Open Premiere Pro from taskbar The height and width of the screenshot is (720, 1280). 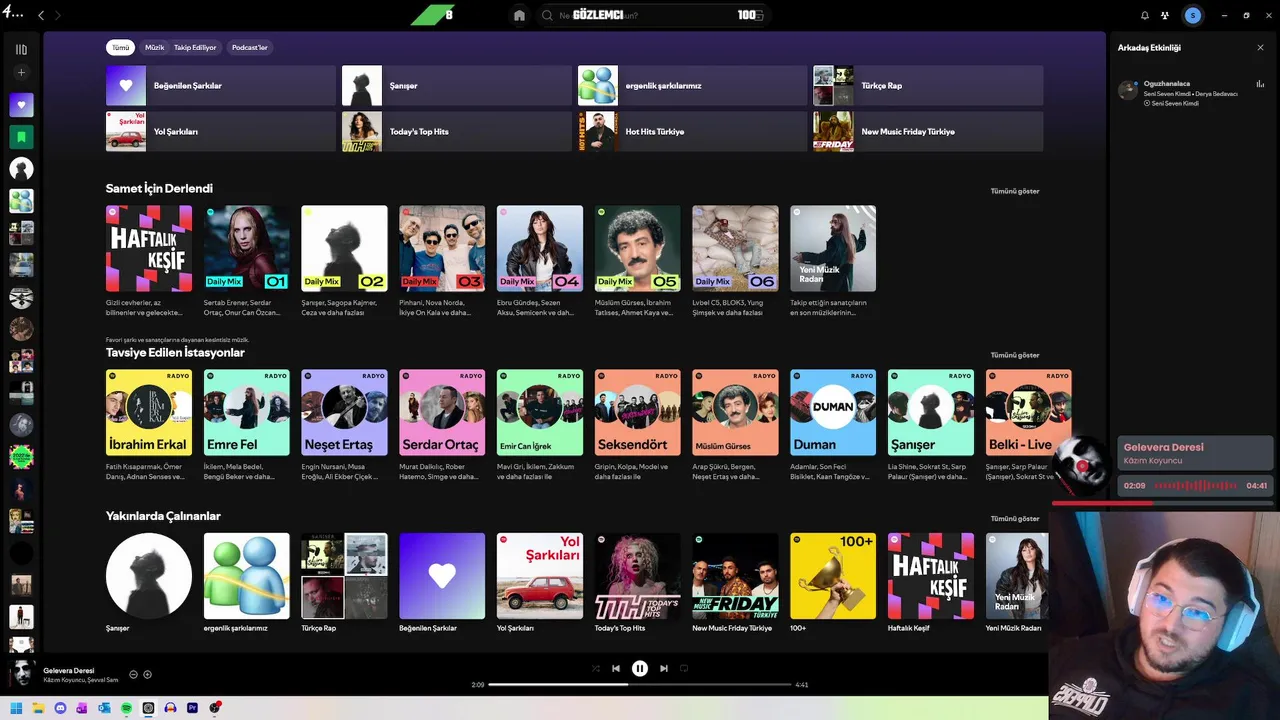(x=193, y=708)
